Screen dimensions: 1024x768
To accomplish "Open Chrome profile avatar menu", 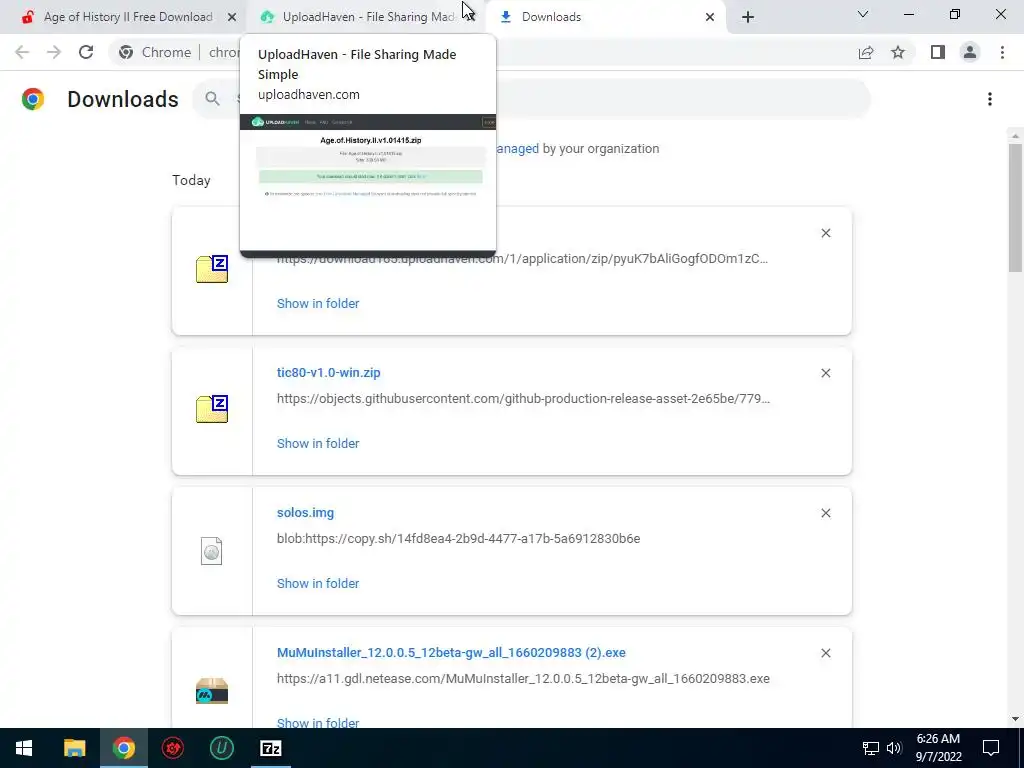I will click(970, 52).
